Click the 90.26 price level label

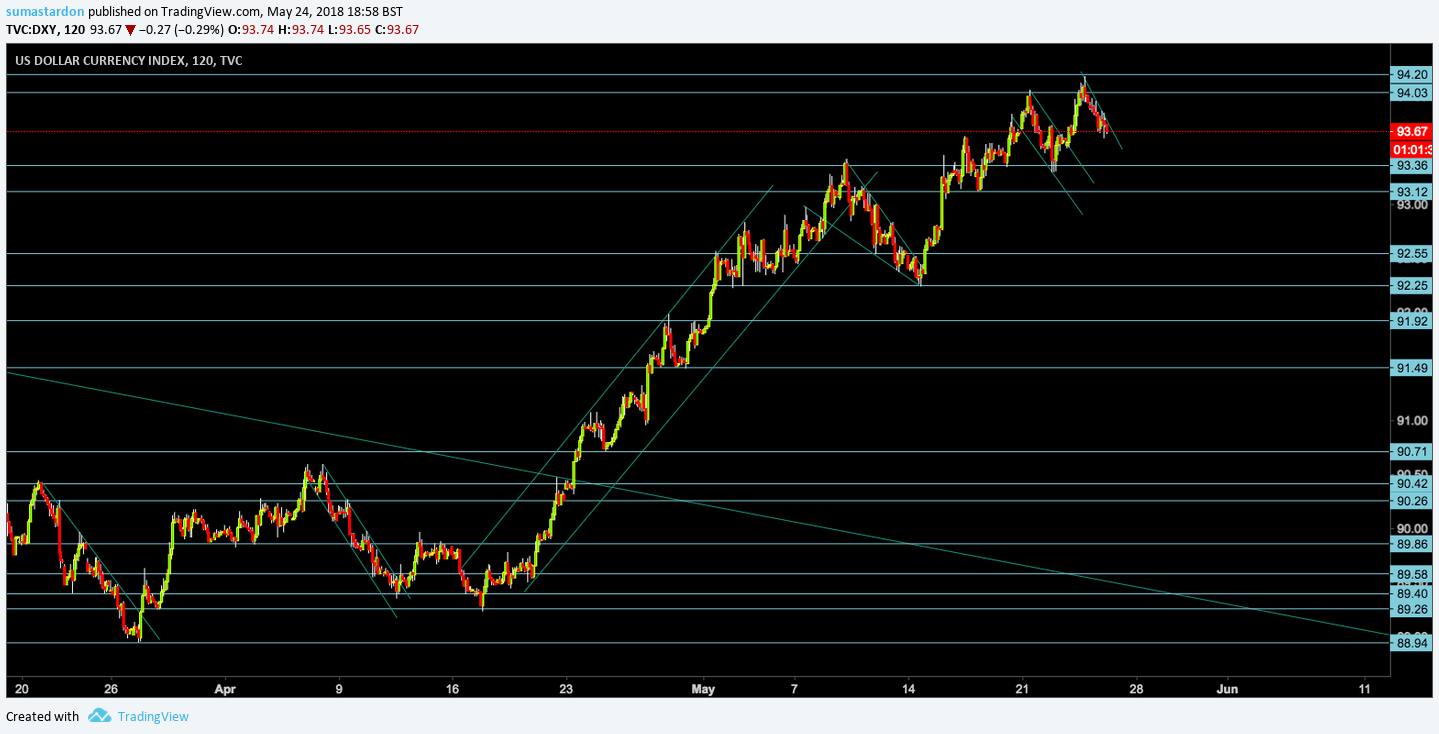tap(1412, 501)
